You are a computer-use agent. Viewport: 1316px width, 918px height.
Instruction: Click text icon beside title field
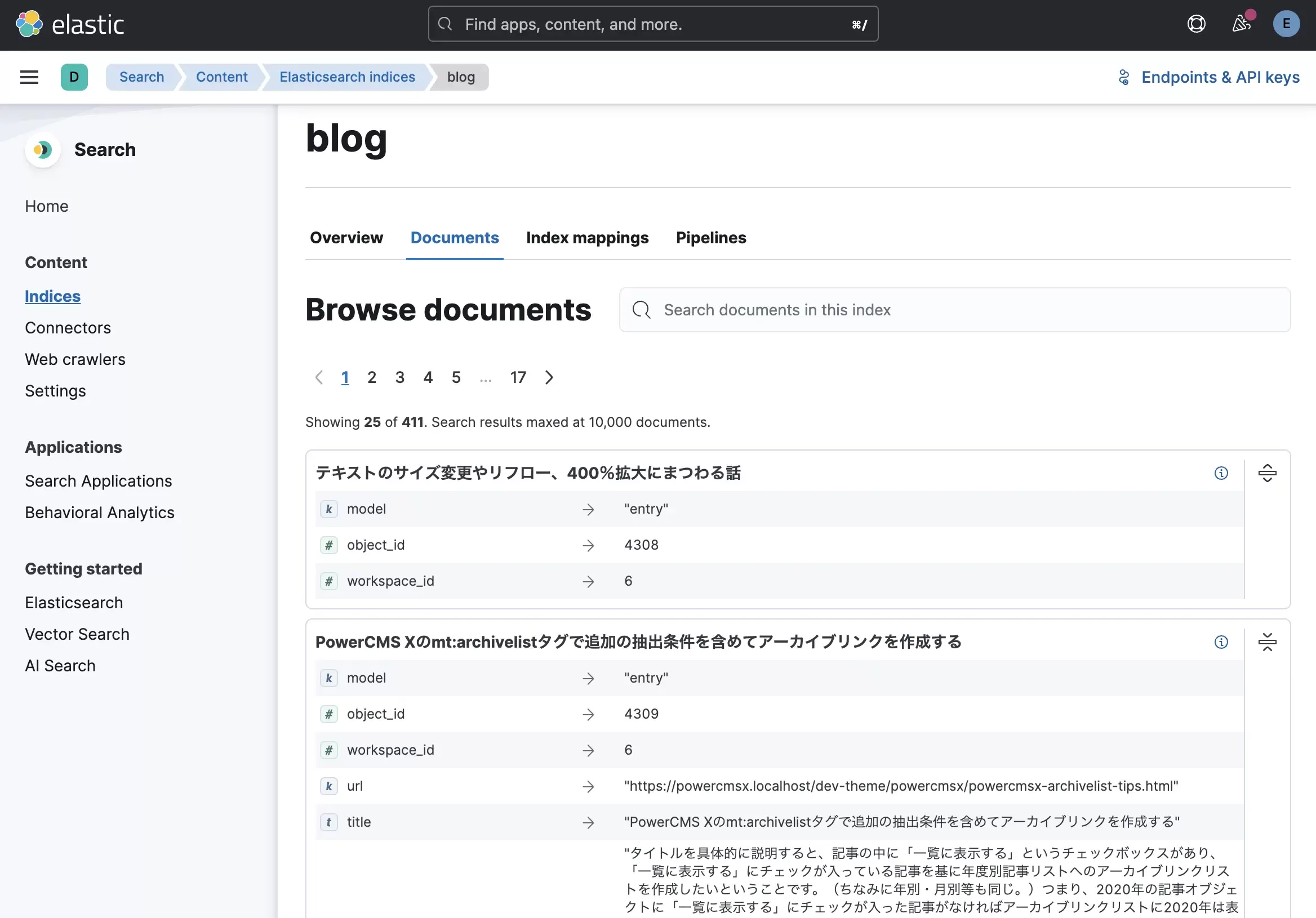tap(328, 822)
